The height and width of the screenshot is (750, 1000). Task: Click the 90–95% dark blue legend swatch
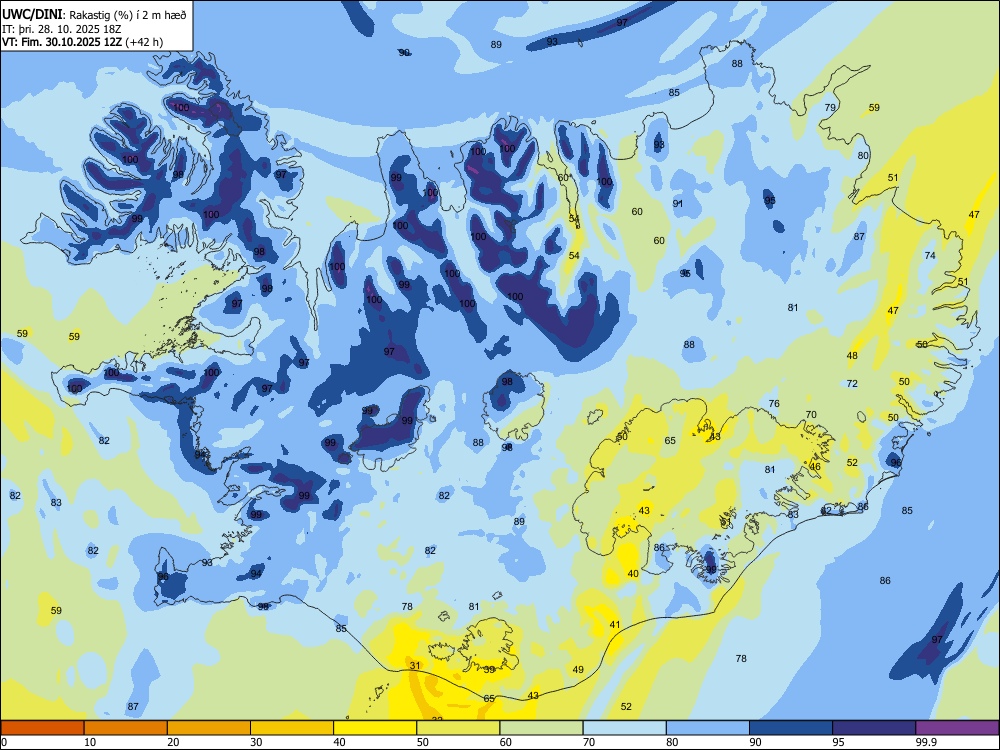(x=791, y=728)
